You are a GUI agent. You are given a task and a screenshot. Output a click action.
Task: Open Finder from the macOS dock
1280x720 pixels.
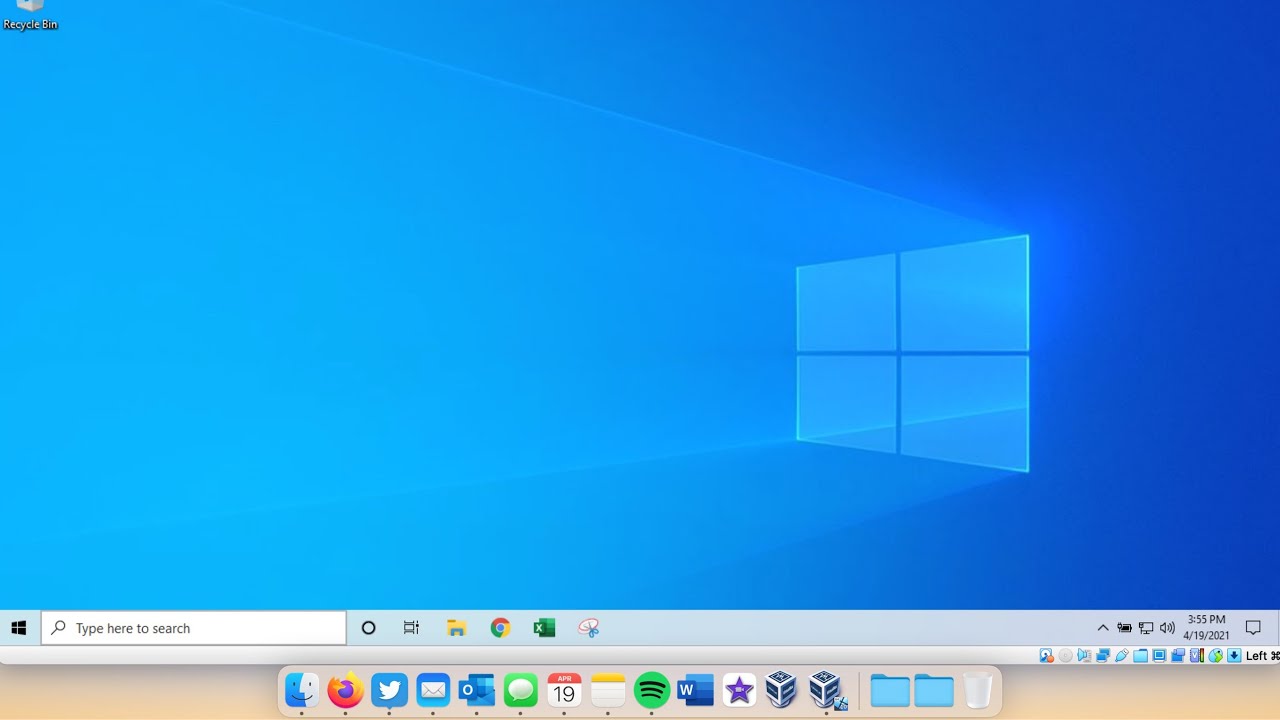tap(302, 690)
